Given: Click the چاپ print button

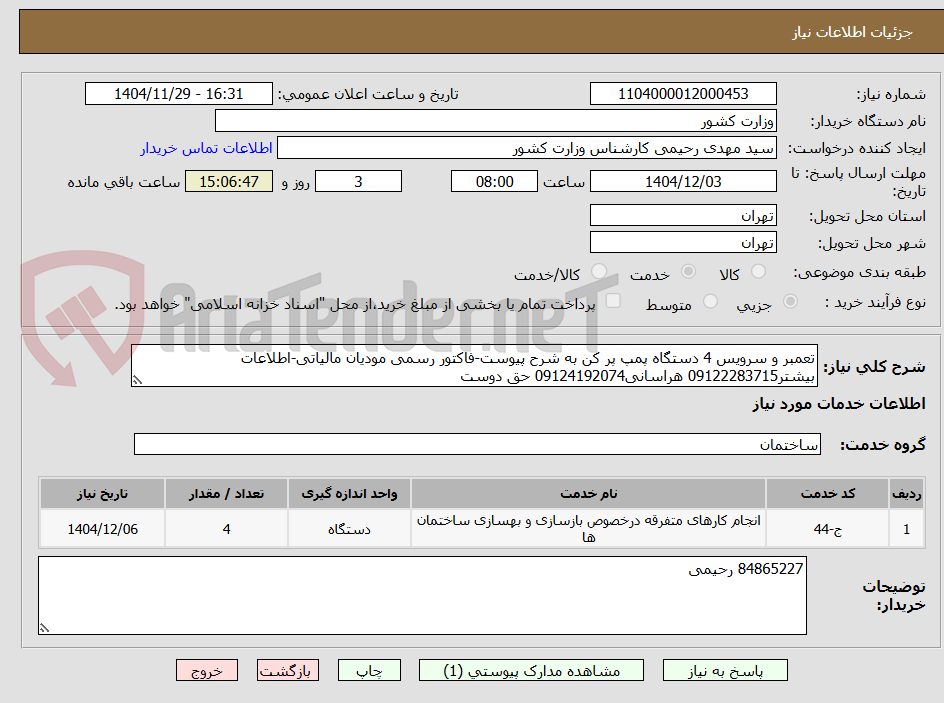Looking at the screenshot, I should point(369,670).
